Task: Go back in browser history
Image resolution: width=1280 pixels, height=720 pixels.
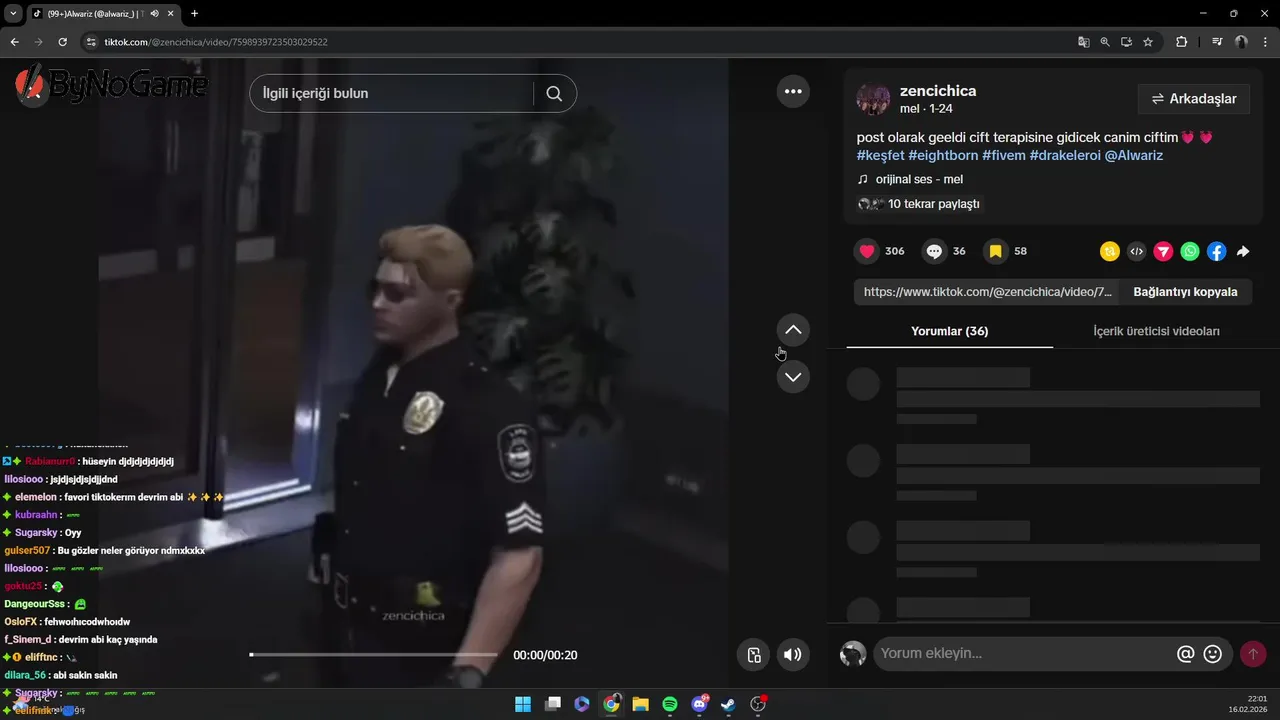Action: (14, 42)
